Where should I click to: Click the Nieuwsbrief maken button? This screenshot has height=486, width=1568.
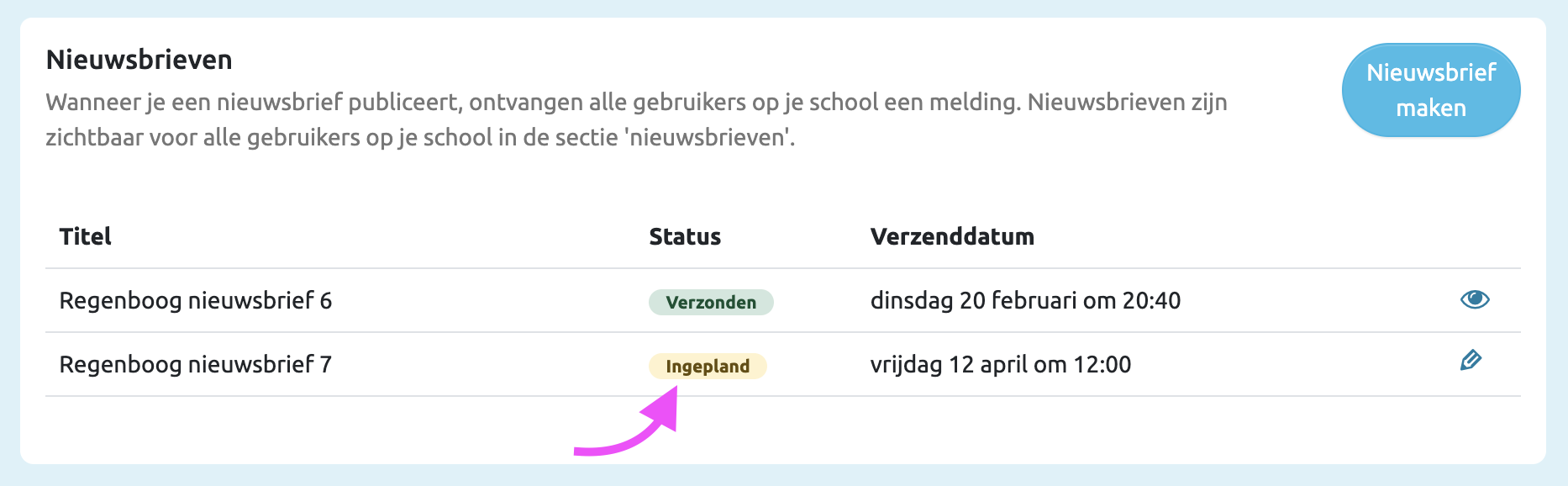1431,88
